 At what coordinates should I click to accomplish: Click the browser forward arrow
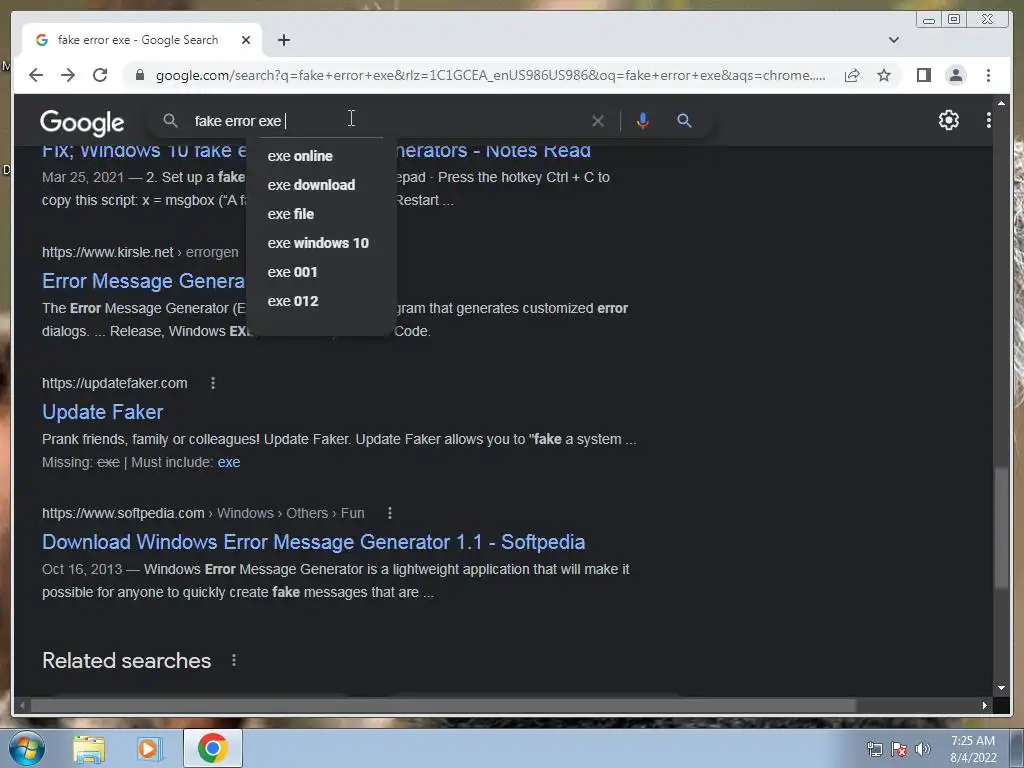[68, 75]
